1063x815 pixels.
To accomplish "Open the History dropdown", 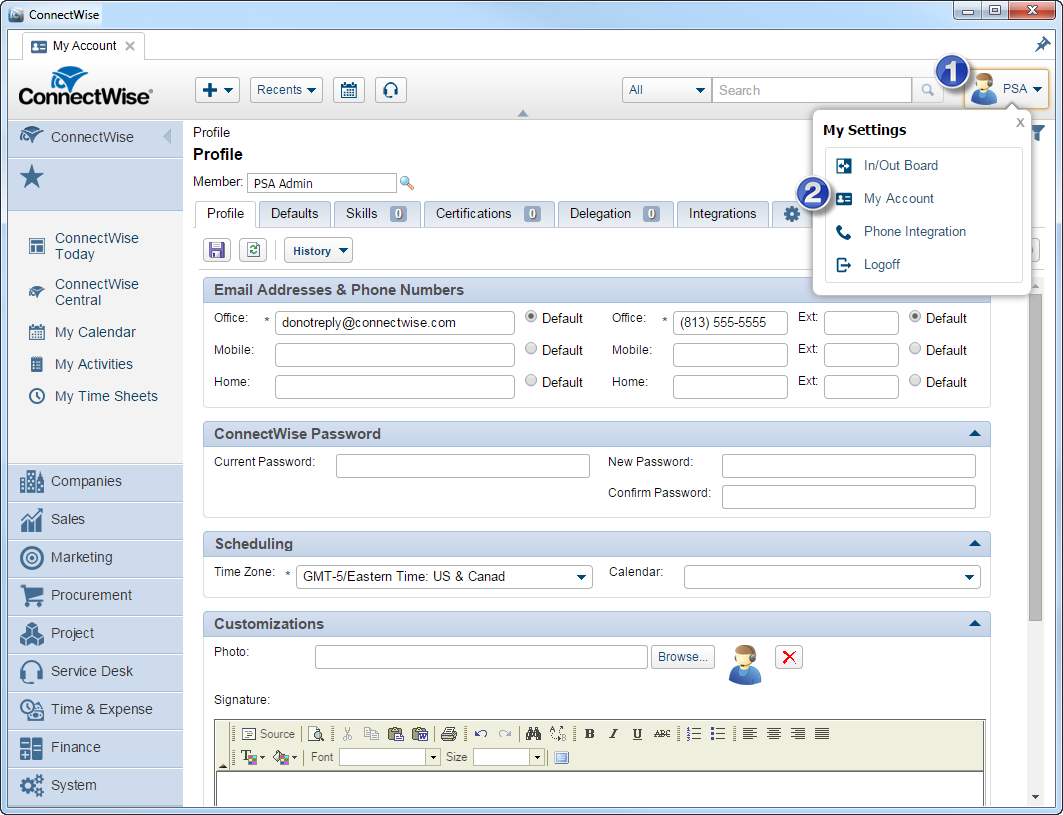I will 318,251.
